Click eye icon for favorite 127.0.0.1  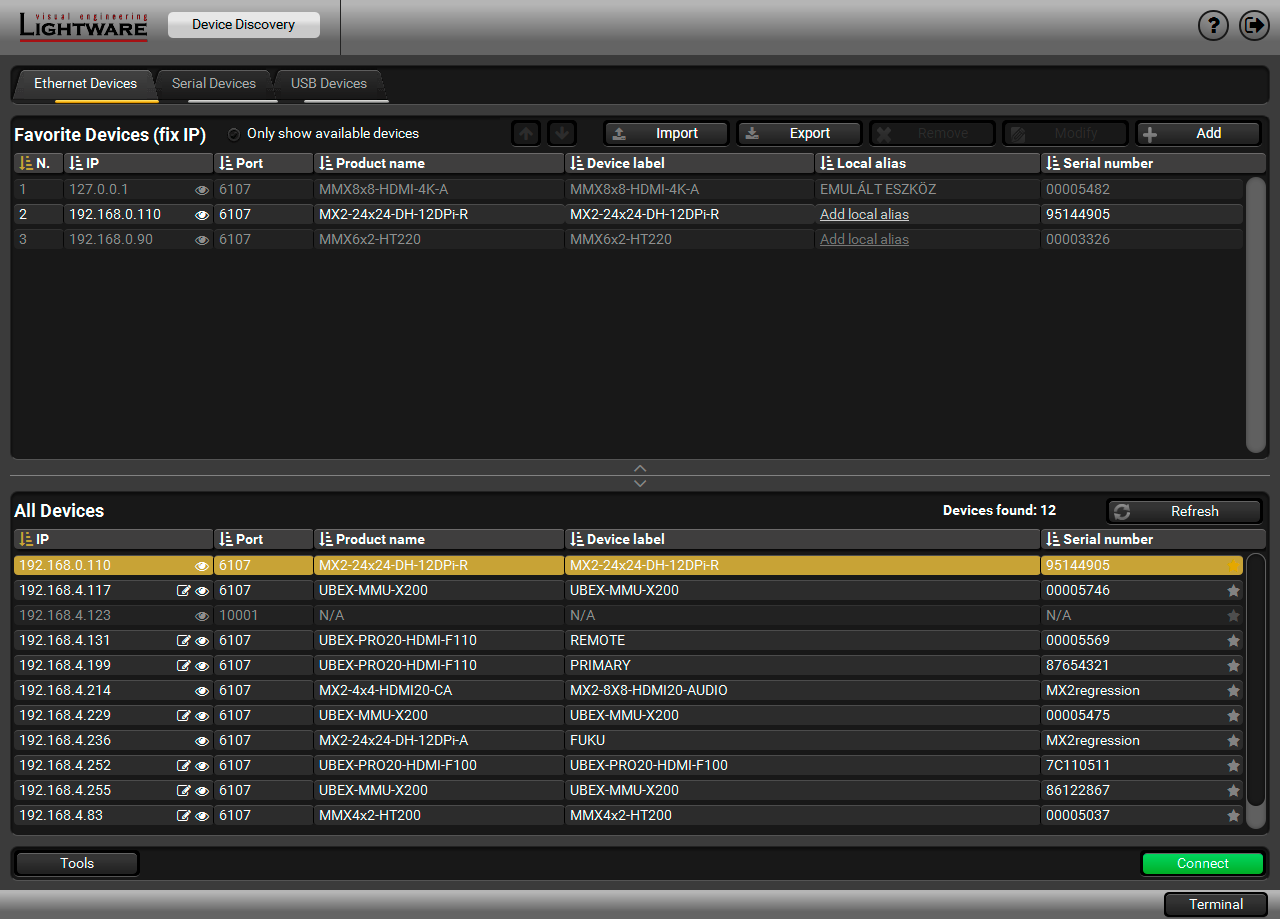202,189
